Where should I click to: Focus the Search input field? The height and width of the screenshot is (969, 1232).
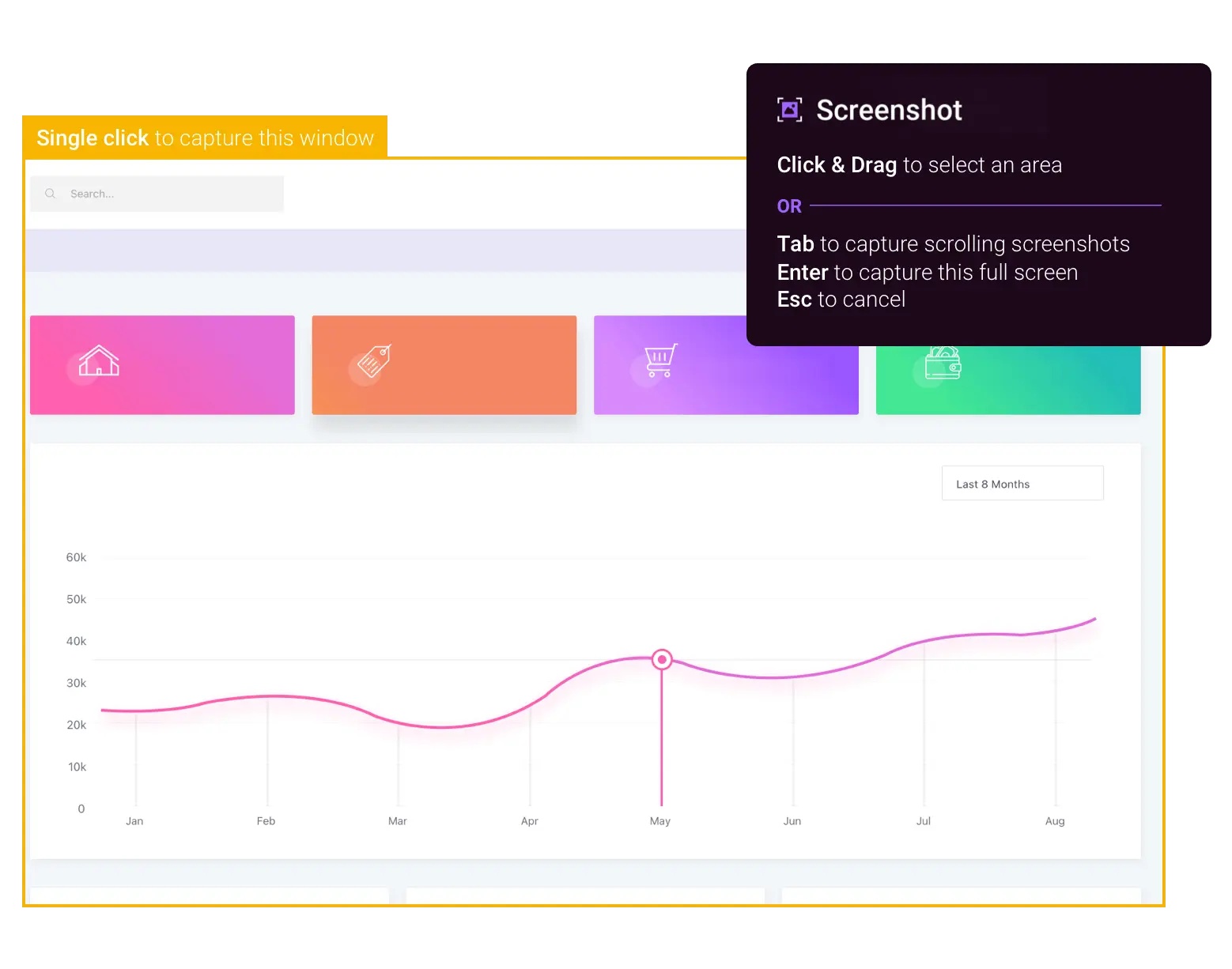[157, 194]
